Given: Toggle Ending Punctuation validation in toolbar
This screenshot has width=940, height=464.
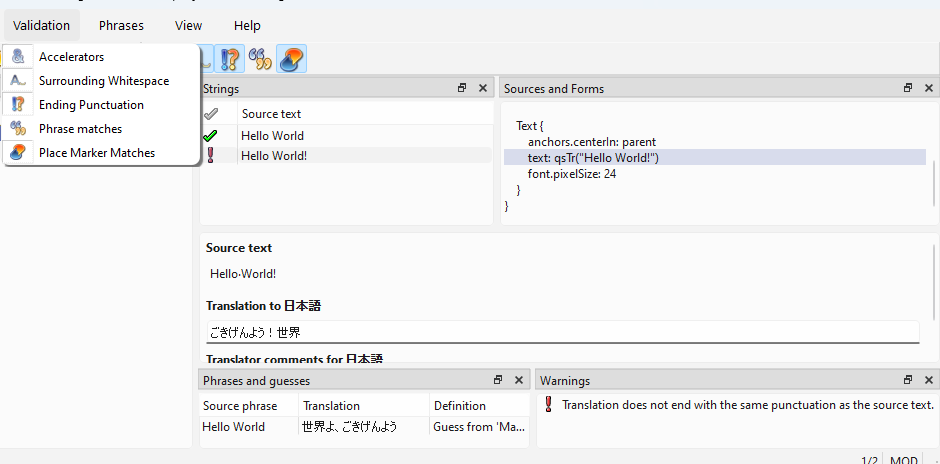Looking at the screenshot, I should pyautogui.click(x=230, y=59).
